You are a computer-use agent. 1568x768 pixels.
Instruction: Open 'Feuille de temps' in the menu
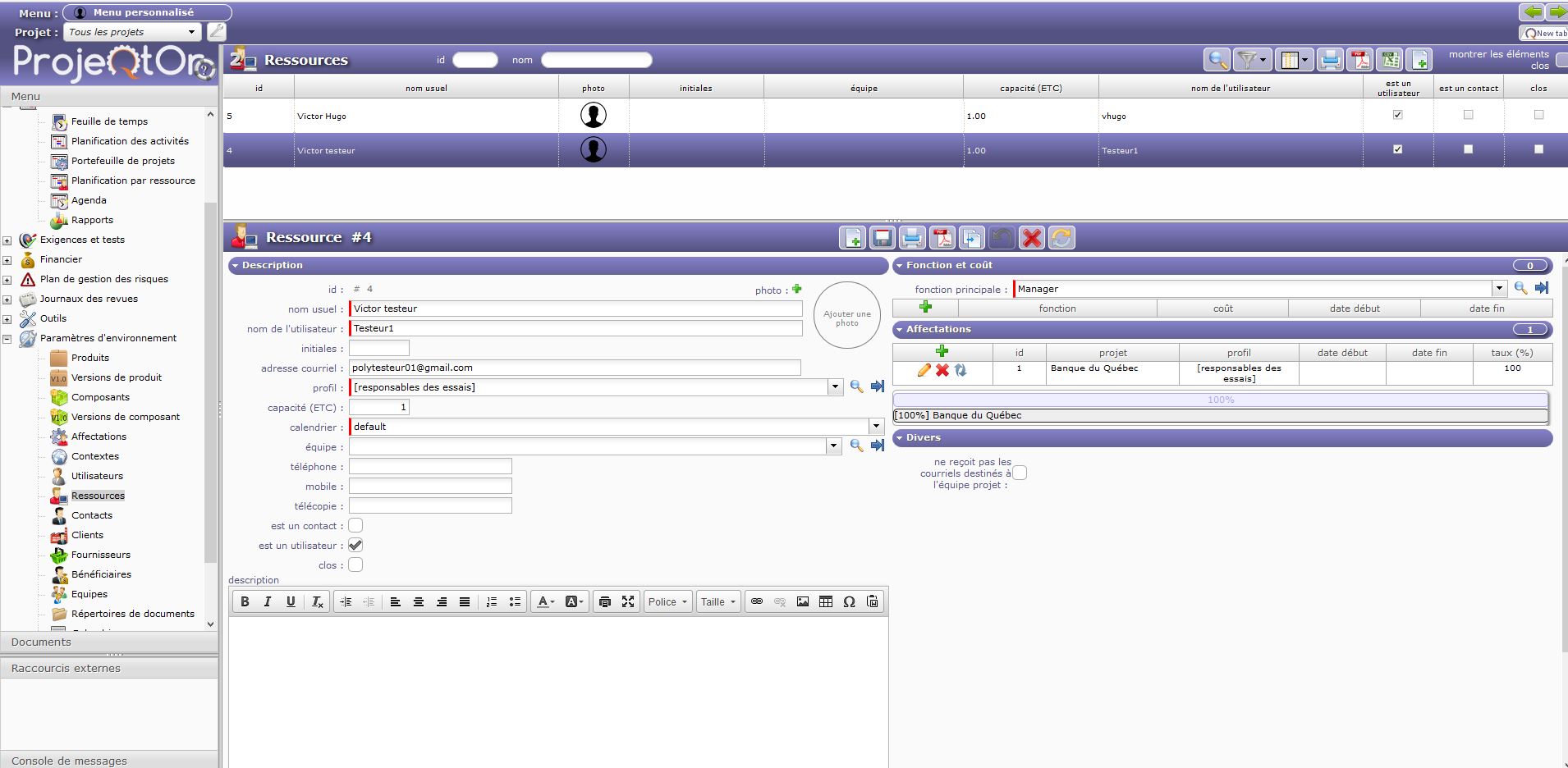pos(109,121)
